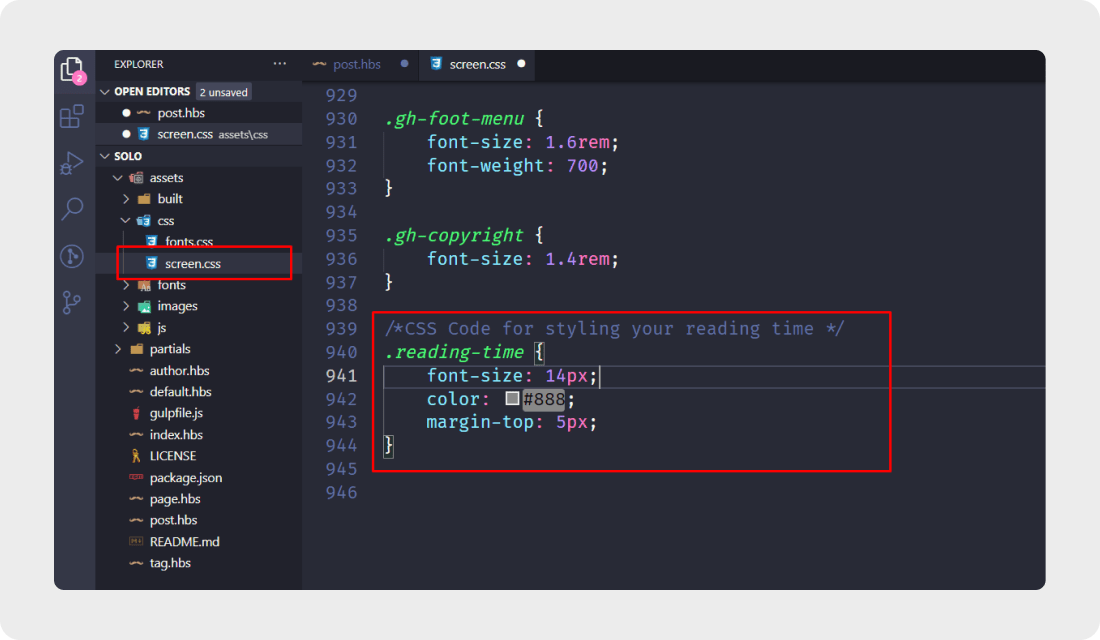This screenshot has height=640, width=1100.
Task: Click unsaved dot on screen.css tab
Action: coord(521,64)
